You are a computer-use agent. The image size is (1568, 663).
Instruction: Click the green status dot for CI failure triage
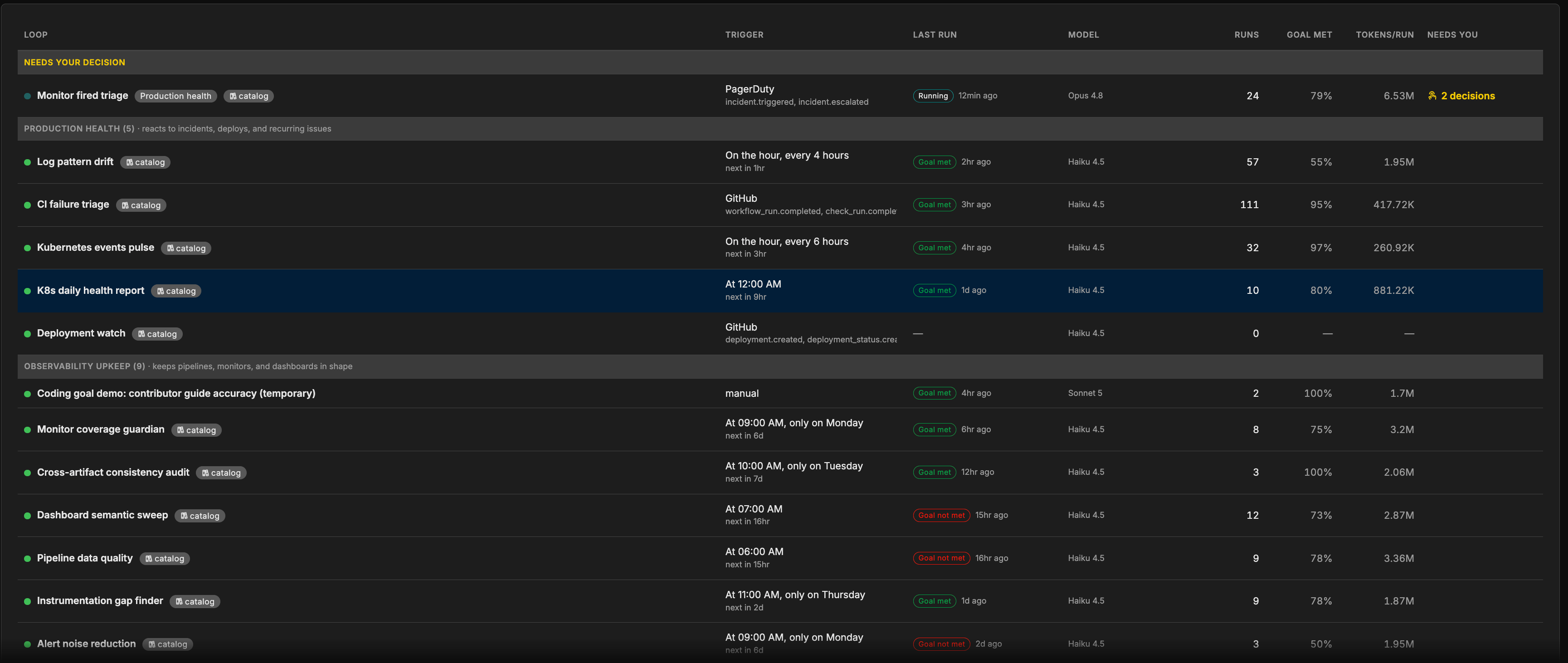click(27, 205)
